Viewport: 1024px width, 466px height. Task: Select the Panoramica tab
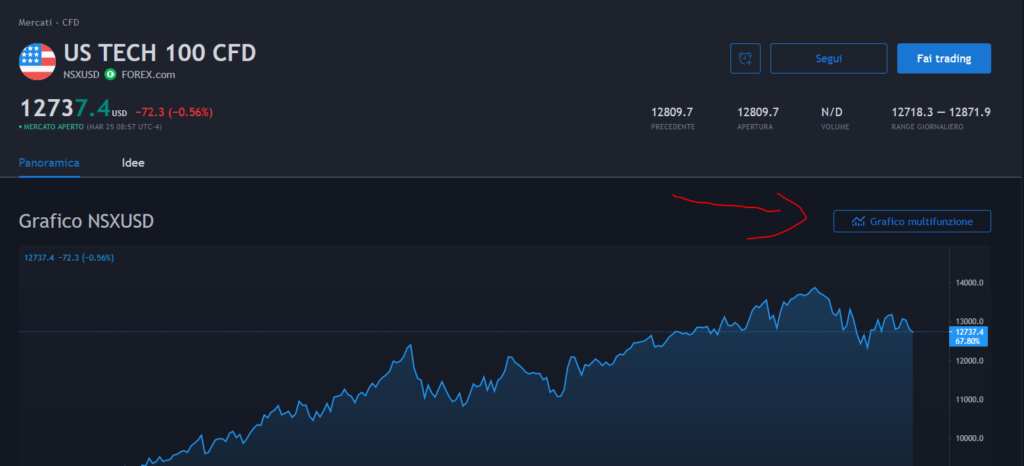pyautogui.click(x=49, y=163)
